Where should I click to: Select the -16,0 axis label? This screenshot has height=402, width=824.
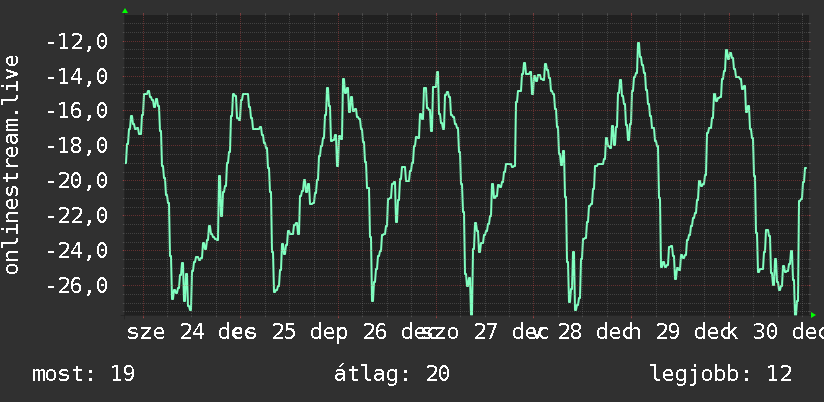(x=77, y=111)
